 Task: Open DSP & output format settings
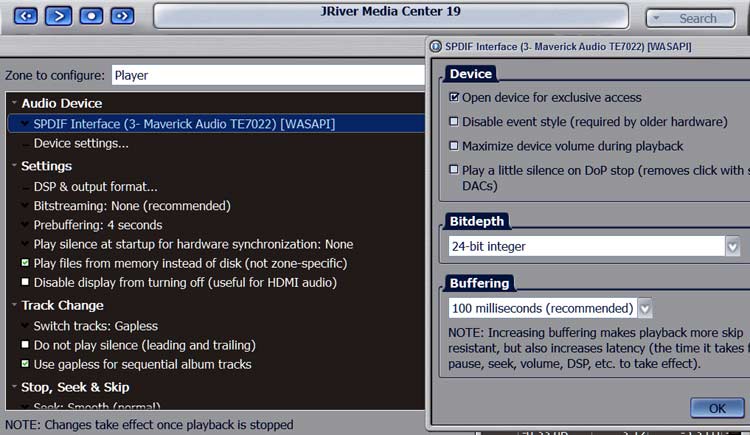point(95,187)
